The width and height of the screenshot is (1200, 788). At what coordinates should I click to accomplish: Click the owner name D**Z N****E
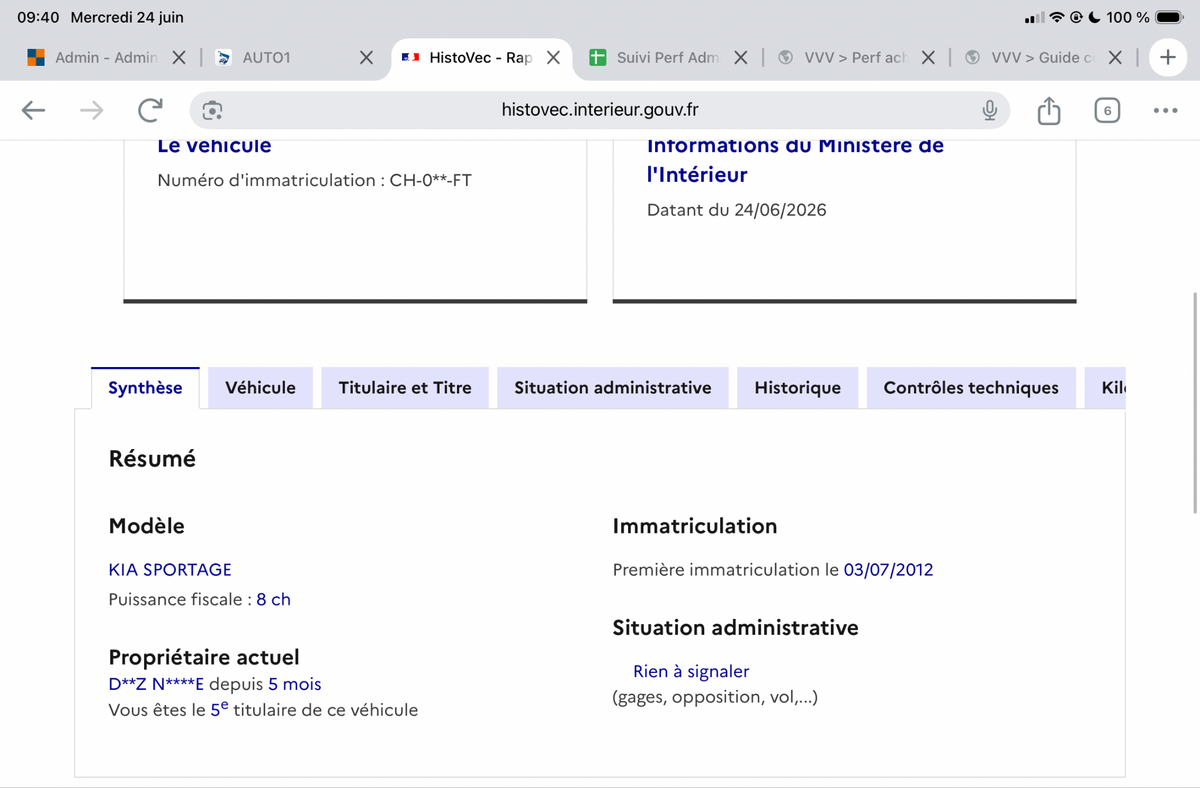tap(156, 685)
